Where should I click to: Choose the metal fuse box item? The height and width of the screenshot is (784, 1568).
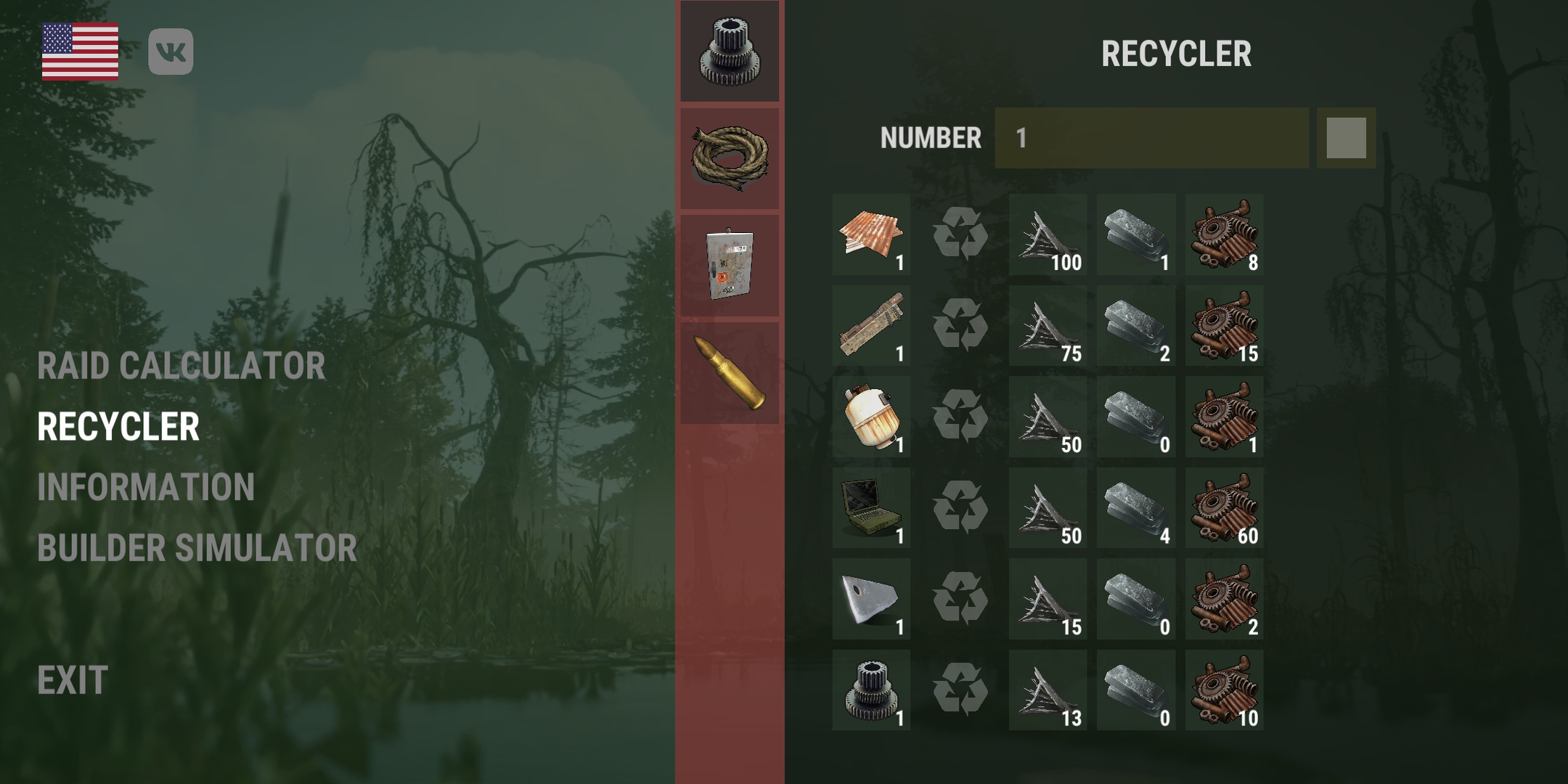coord(730,265)
